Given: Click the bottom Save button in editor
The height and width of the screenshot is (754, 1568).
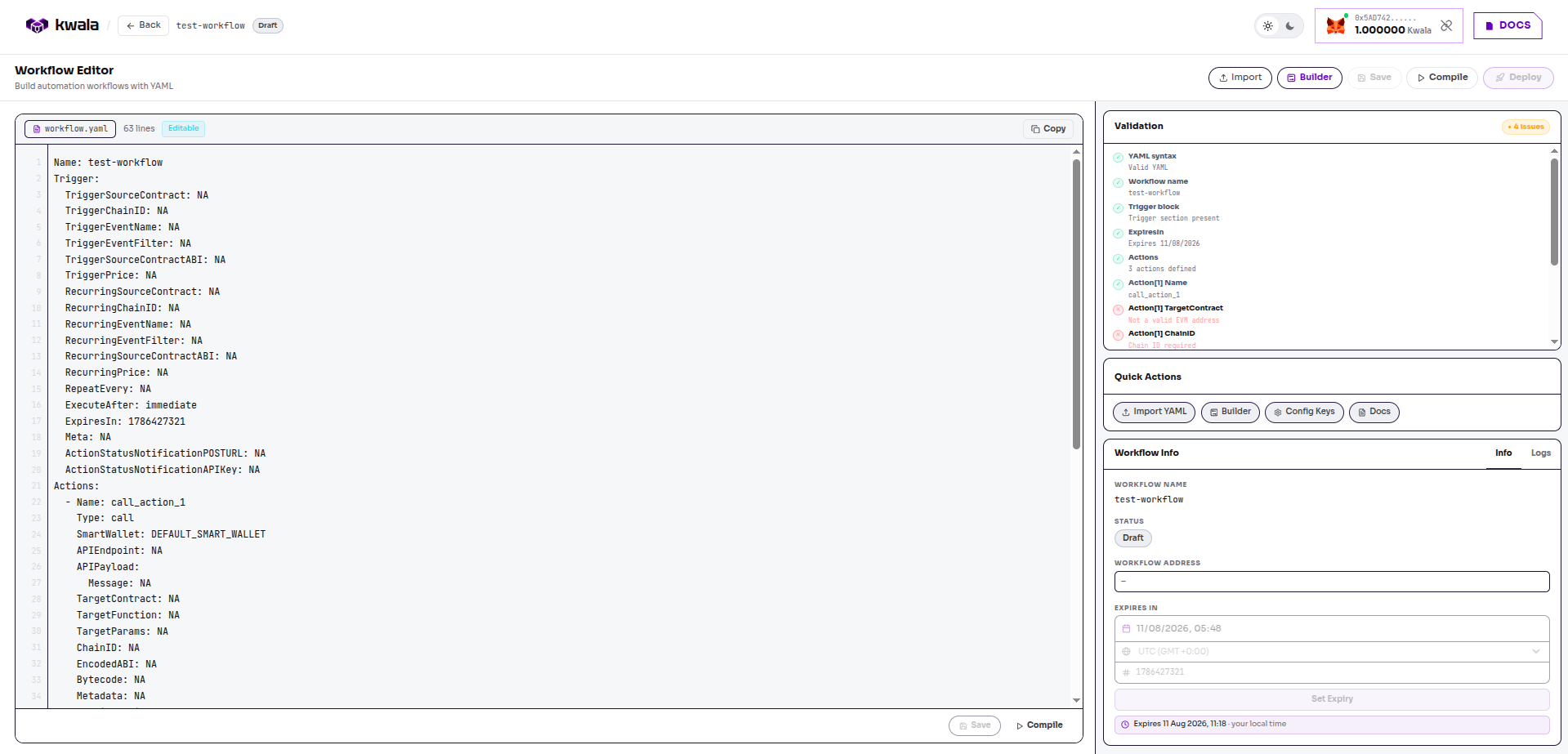Looking at the screenshot, I should coord(974,725).
